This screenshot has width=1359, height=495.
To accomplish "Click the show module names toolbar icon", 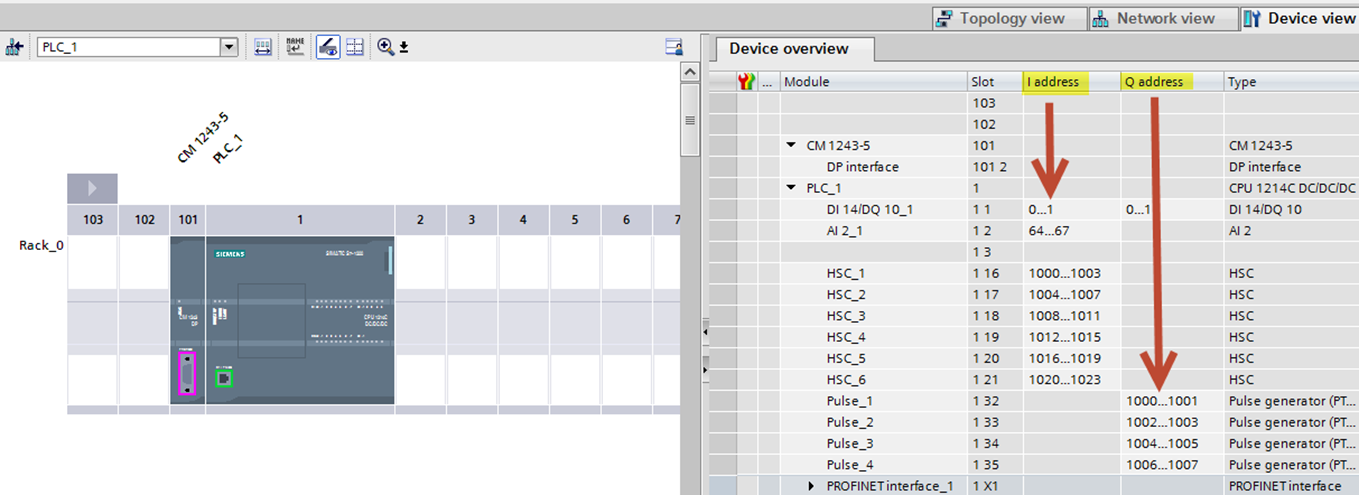I will pos(295,47).
